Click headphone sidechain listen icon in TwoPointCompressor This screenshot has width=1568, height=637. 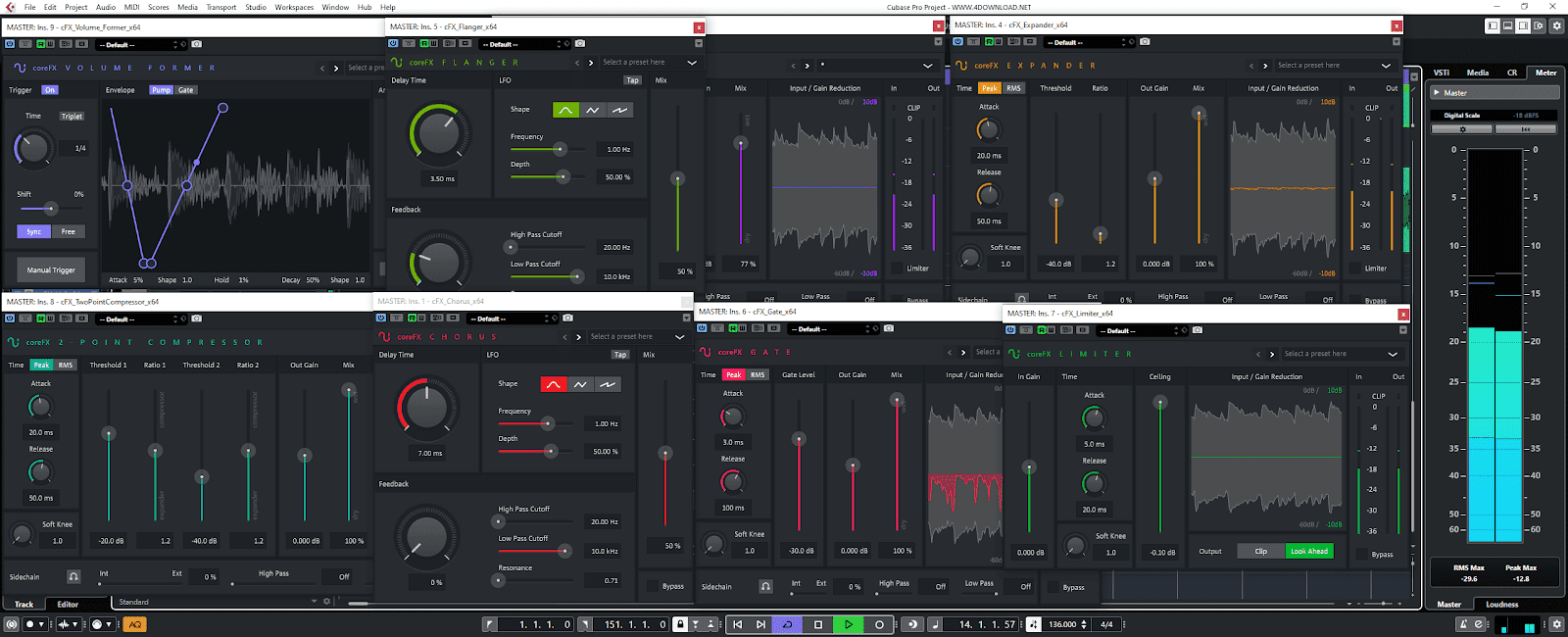(73, 576)
